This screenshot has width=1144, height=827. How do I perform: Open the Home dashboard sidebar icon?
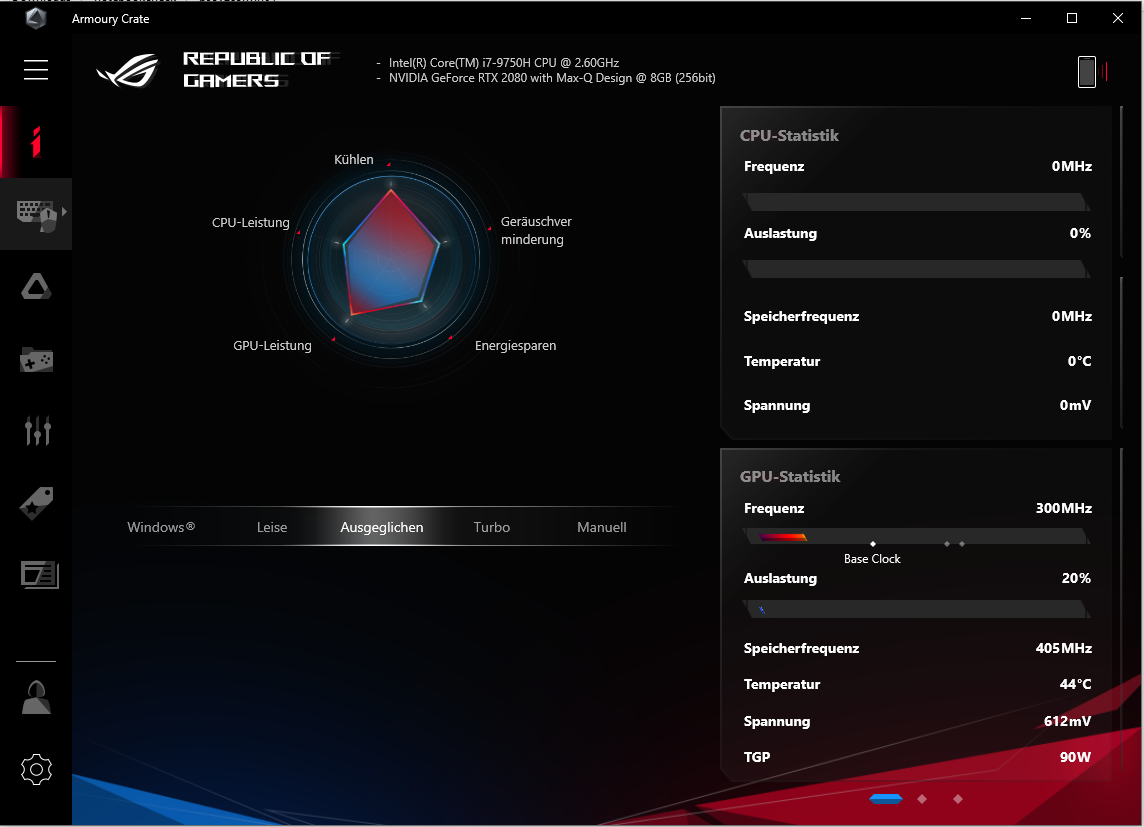36,141
